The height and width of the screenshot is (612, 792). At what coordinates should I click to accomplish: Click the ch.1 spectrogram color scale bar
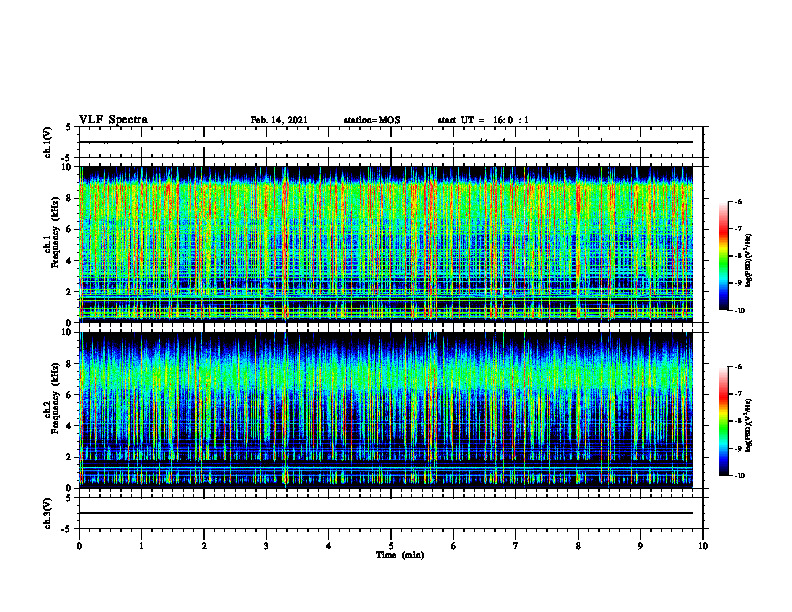[723, 256]
